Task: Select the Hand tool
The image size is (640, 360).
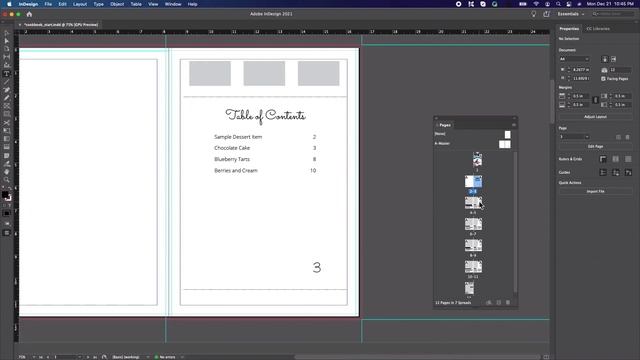Action: (7, 172)
